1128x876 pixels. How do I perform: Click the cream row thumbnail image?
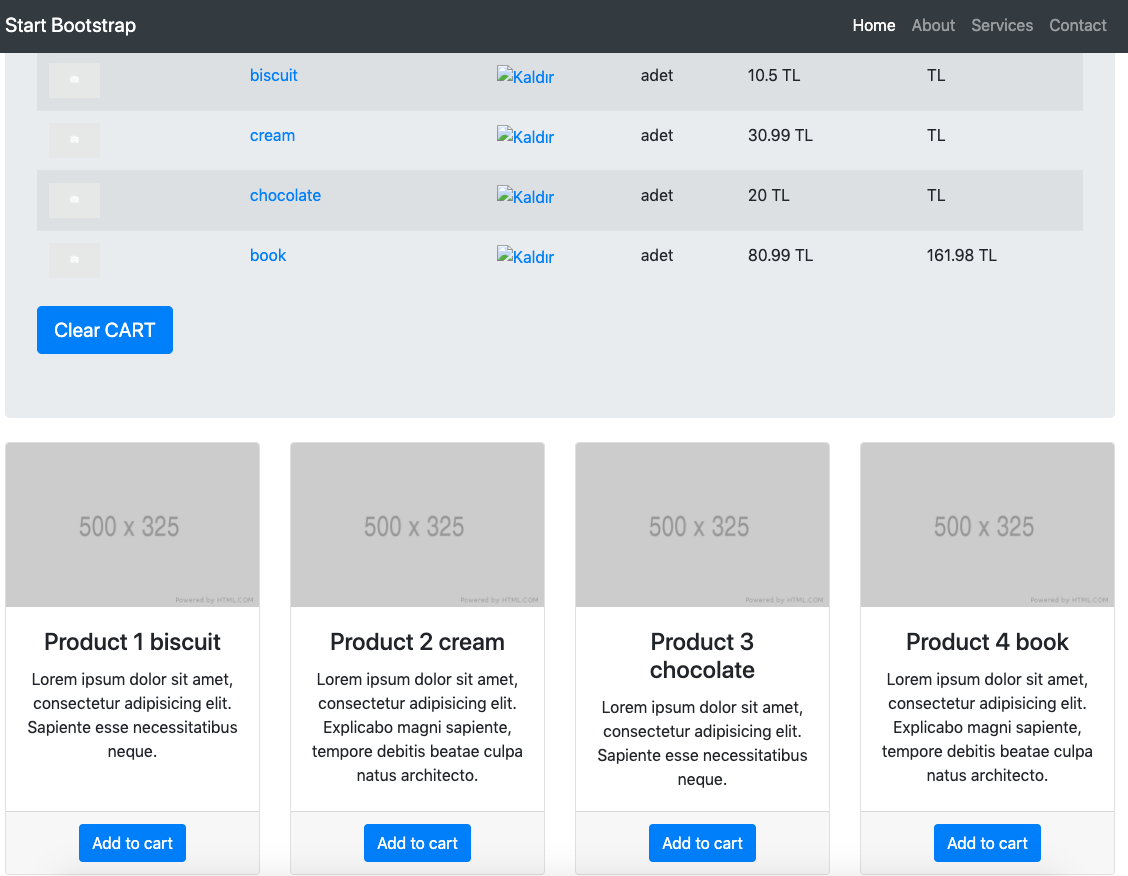point(74,140)
